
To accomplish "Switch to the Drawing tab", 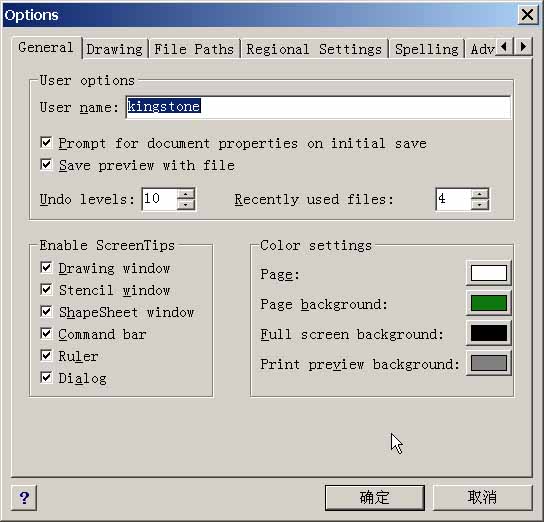I will click(114, 49).
